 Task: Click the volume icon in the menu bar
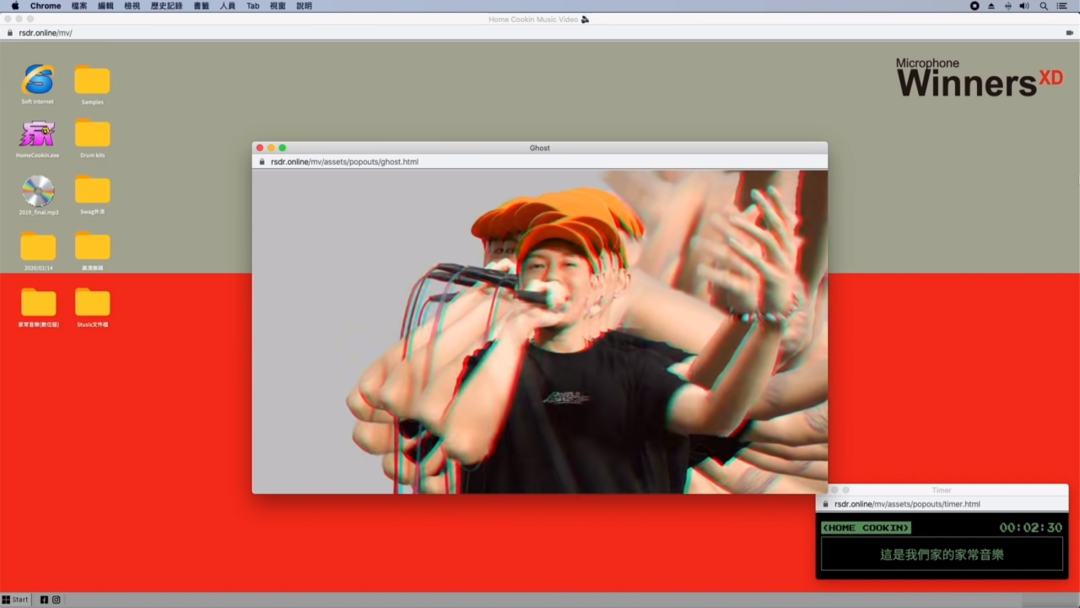(x=1024, y=6)
